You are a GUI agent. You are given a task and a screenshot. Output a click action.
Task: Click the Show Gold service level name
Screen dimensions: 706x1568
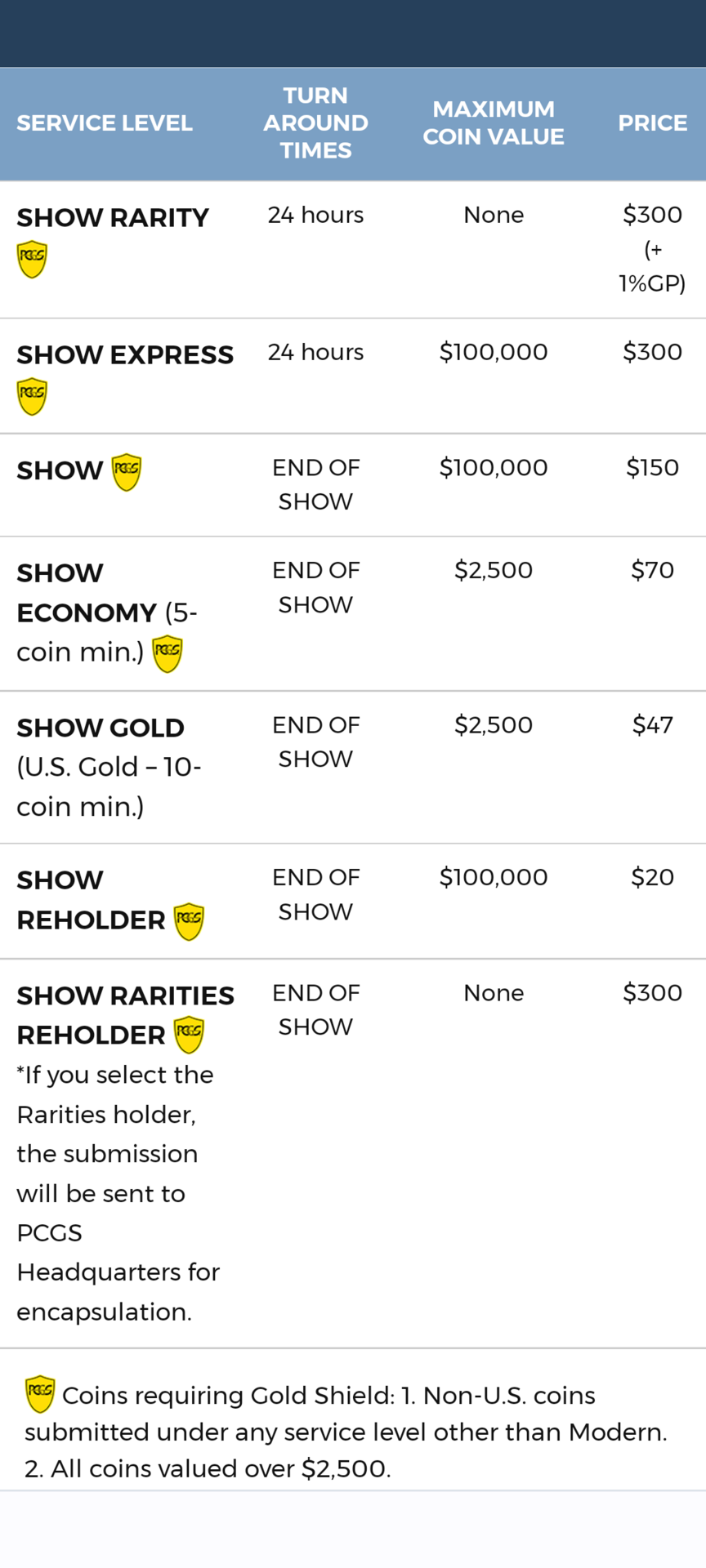(x=101, y=728)
